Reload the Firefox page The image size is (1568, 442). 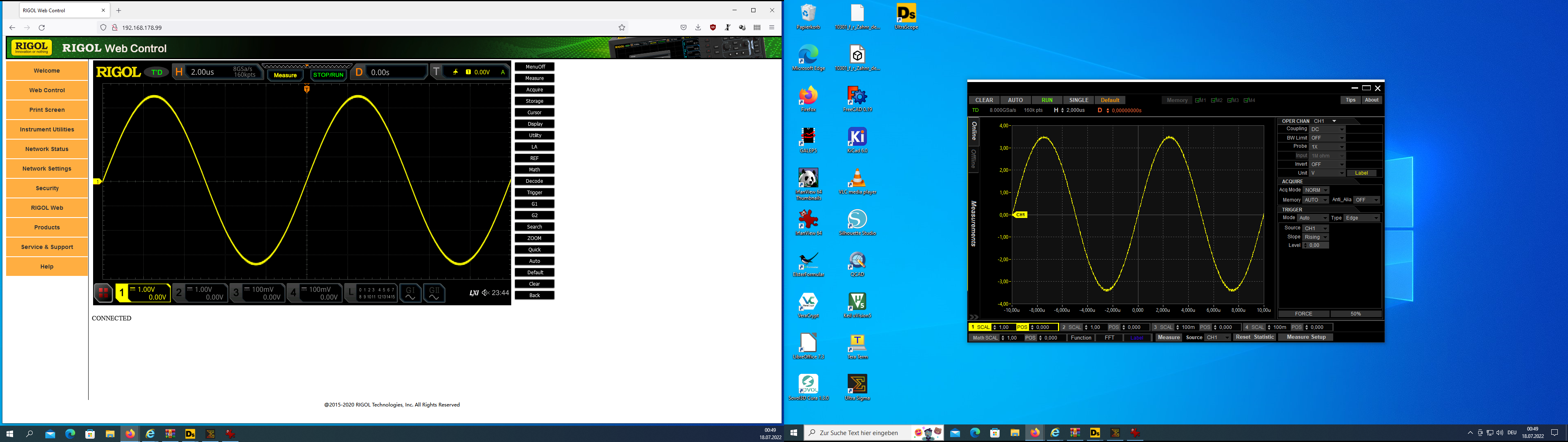tap(41, 27)
